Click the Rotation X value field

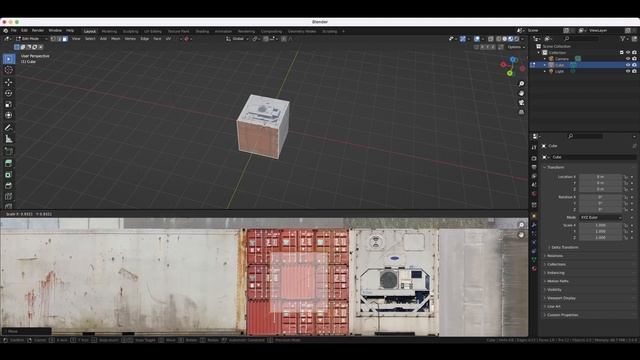[601, 197]
